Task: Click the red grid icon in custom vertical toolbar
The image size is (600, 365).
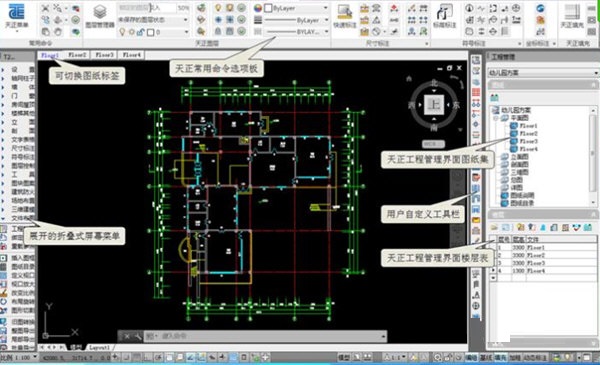Action: click(x=476, y=92)
